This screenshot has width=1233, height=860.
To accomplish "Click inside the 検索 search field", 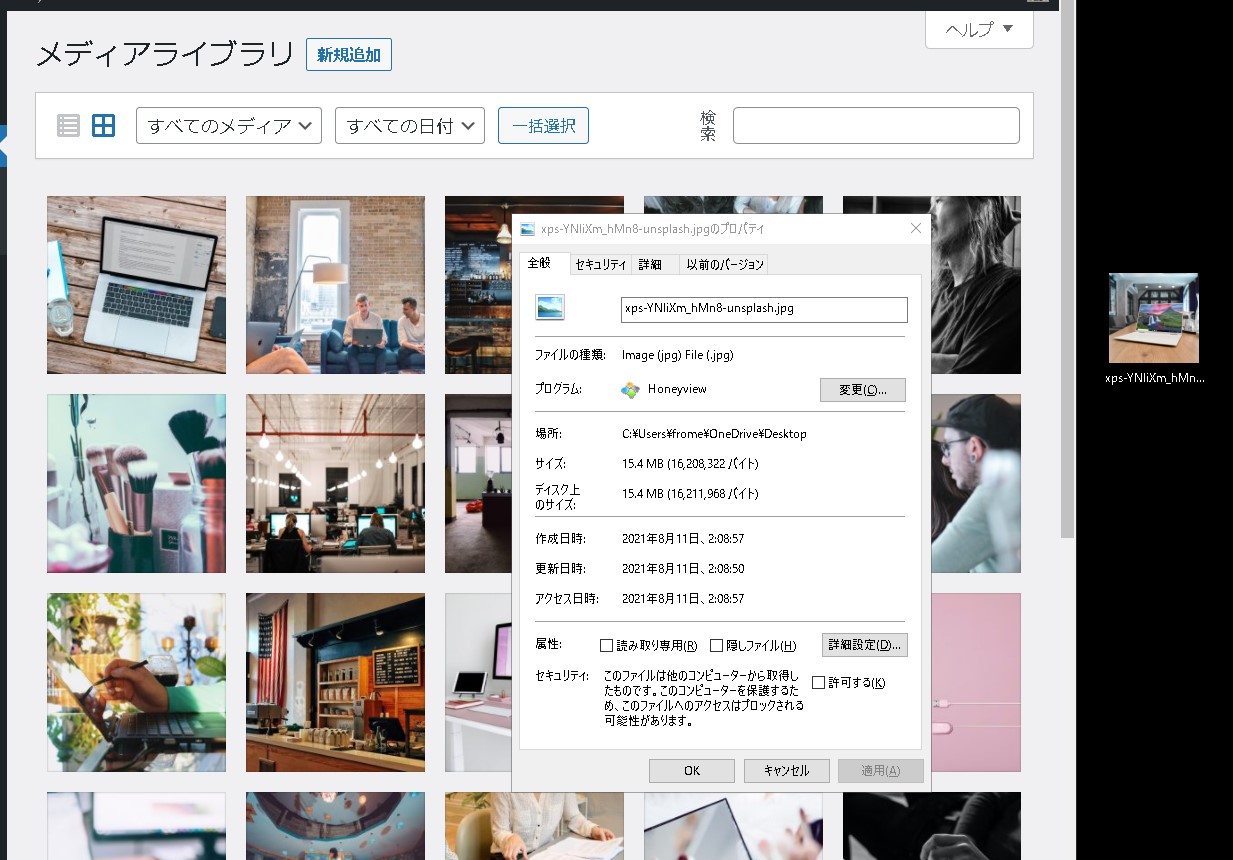I will pos(875,124).
